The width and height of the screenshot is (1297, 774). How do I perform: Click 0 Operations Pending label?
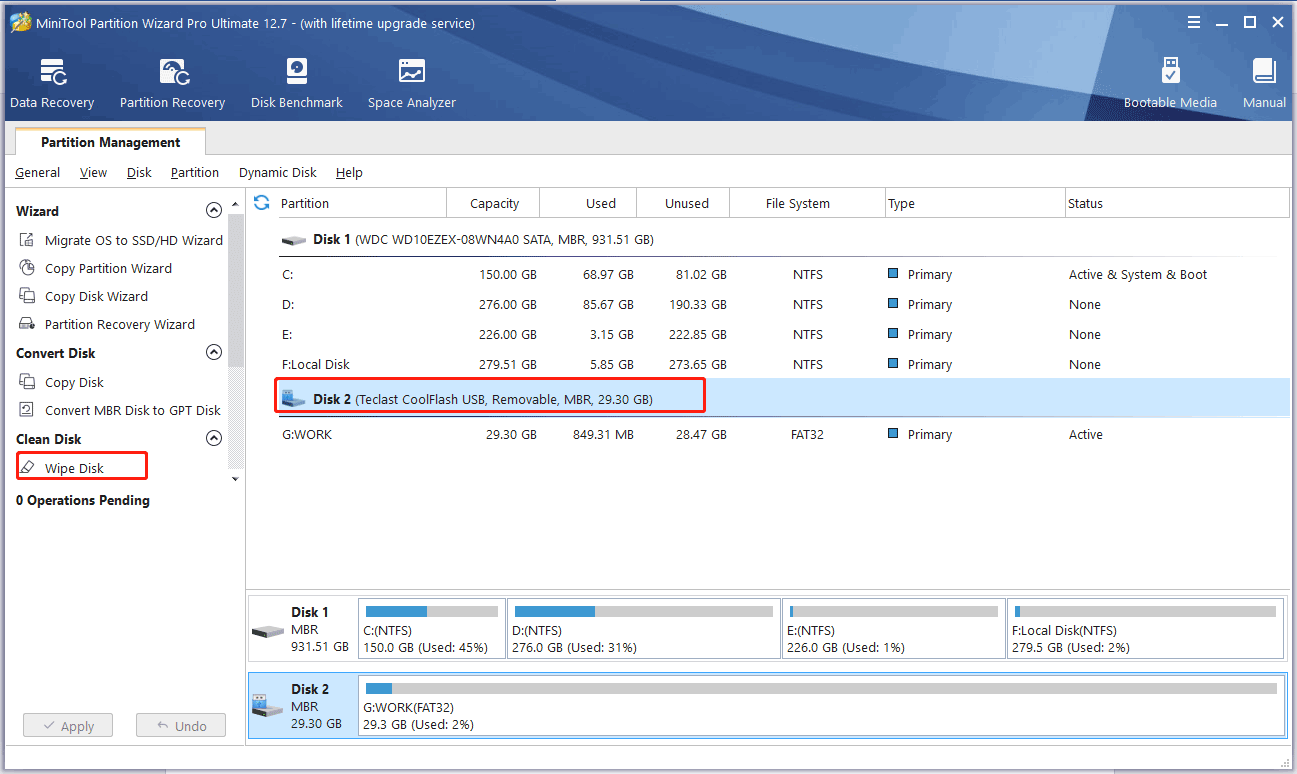coord(83,500)
